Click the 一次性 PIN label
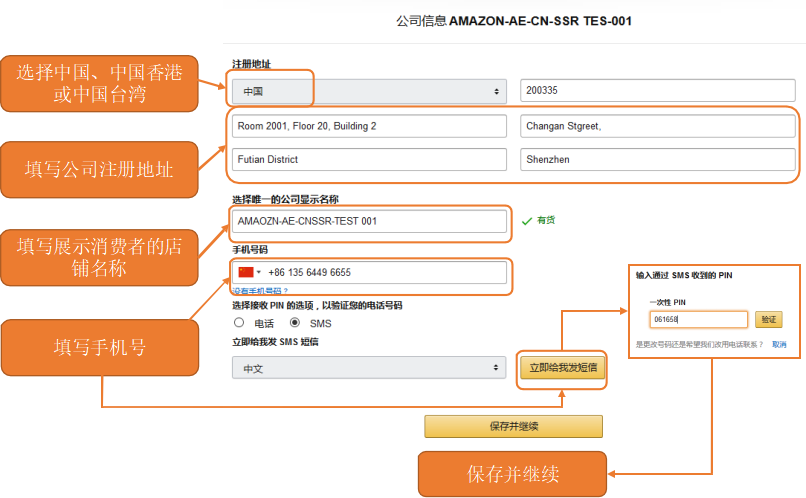The height and width of the screenshot is (498, 806). click(x=667, y=302)
